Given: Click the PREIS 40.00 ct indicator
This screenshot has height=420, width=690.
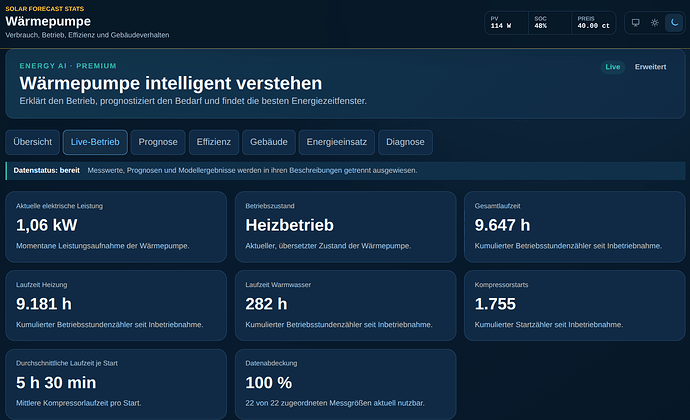Looking at the screenshot, I should (594, 22).
